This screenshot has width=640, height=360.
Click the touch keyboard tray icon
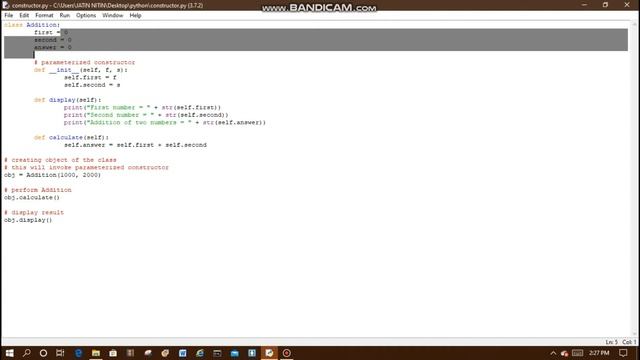(578, 353)
